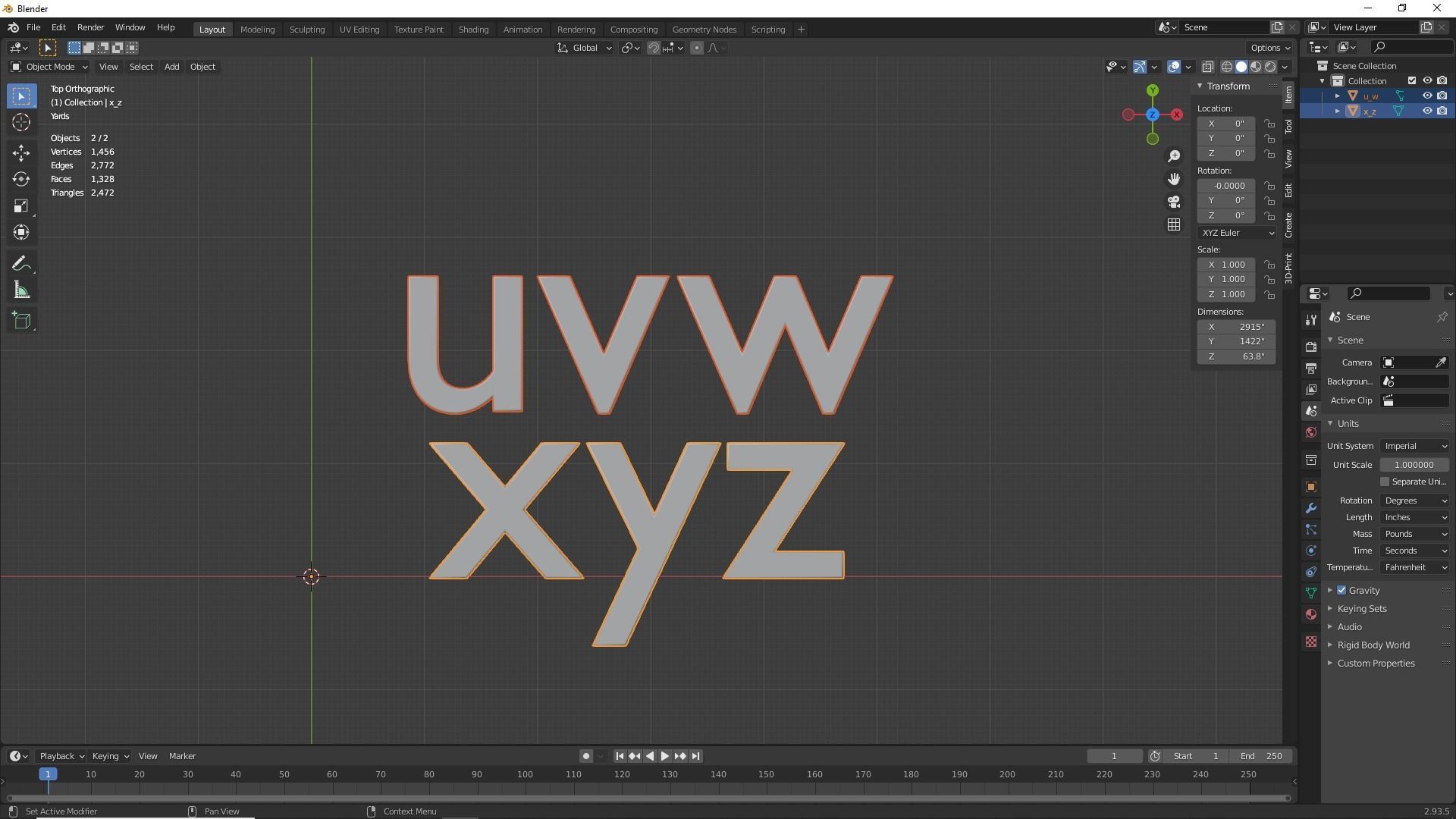Image resolution: width=1456 pixels, height=819 pixels.
Task: Open the File menu
Action: point(33,27)
